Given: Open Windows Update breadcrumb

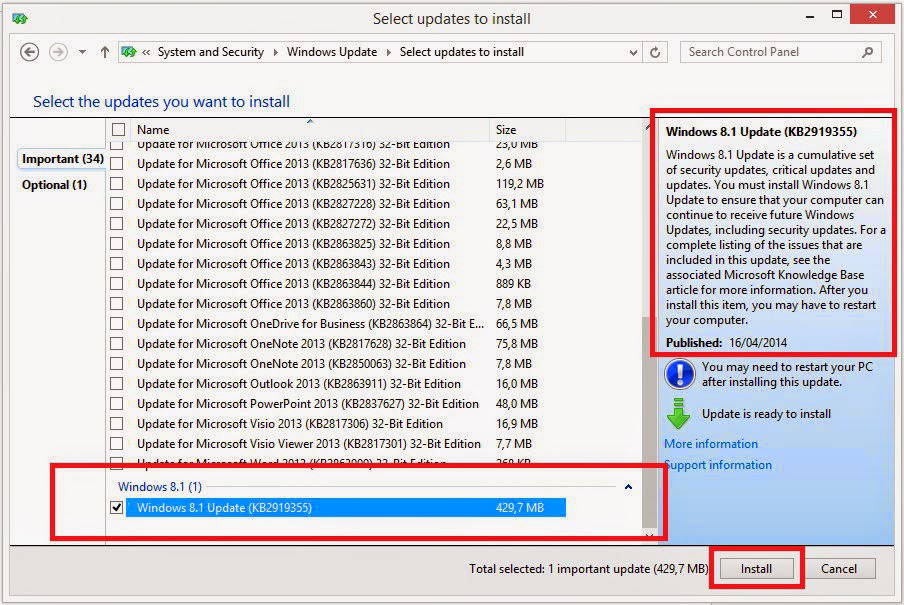Looking at the screenshot, I should pos(332,52).
